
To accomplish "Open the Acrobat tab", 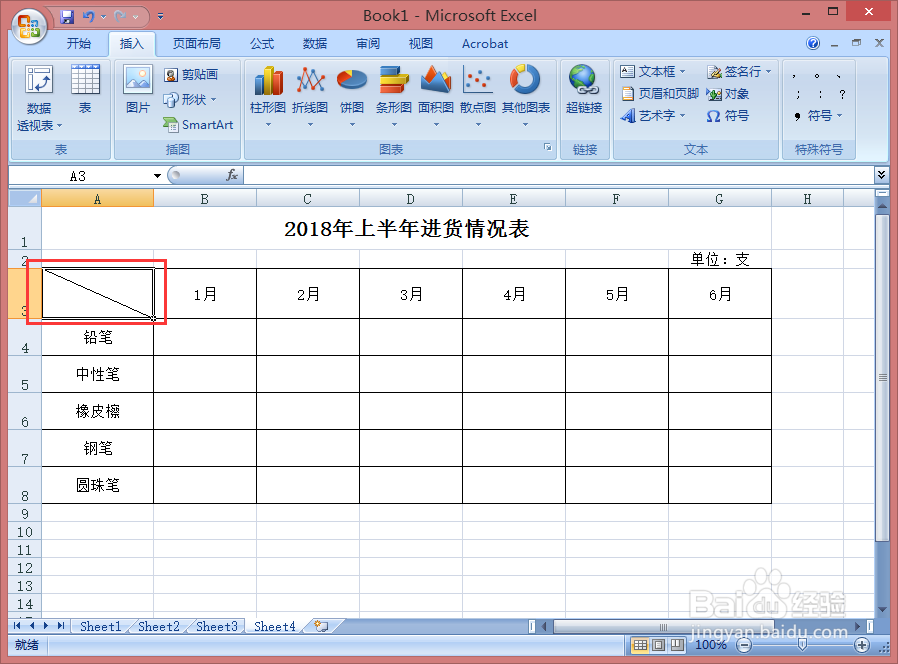I will click(485, 44).
